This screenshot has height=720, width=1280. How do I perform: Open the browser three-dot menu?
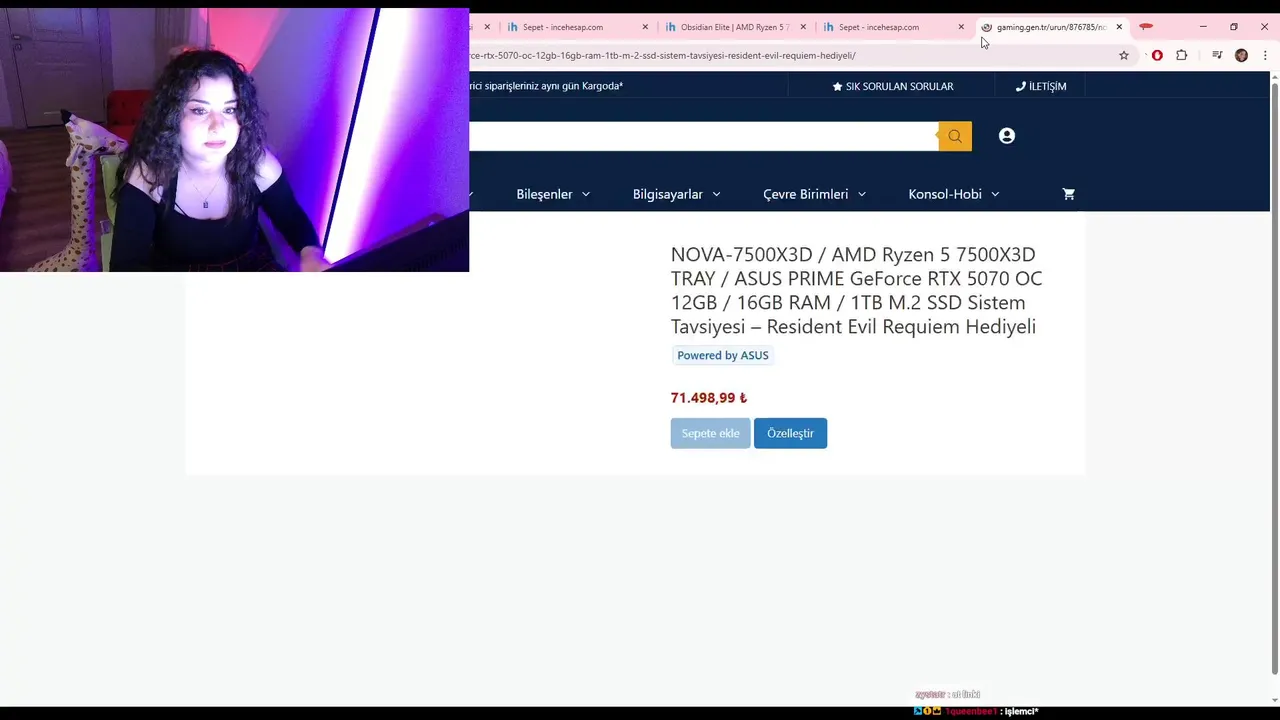point(1265,55)
